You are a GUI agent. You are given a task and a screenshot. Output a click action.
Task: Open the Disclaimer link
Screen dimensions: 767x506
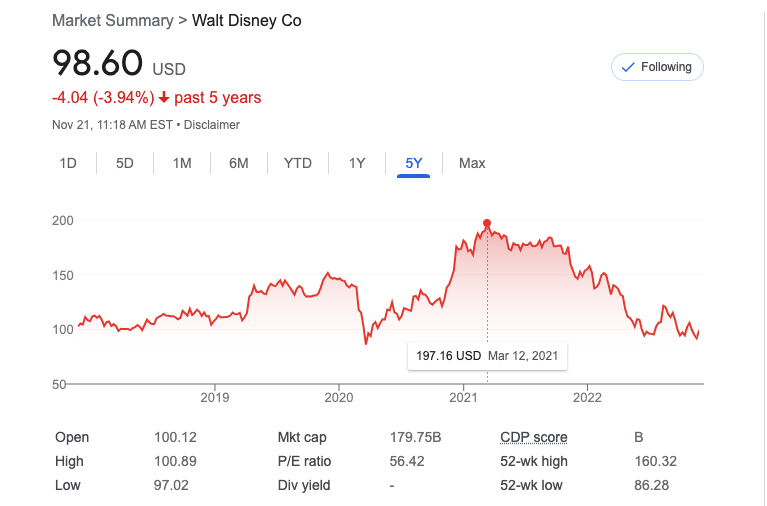(x=212, y=125)
